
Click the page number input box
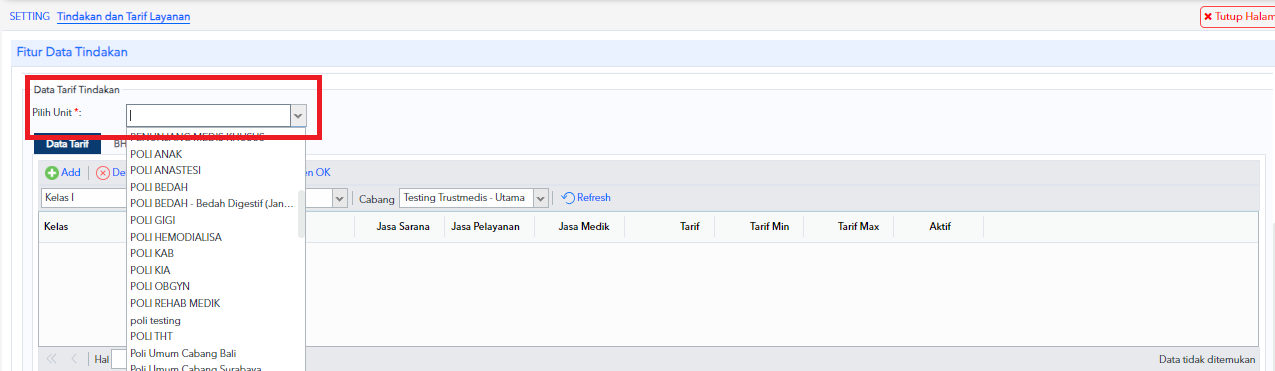tap(119, 359)
